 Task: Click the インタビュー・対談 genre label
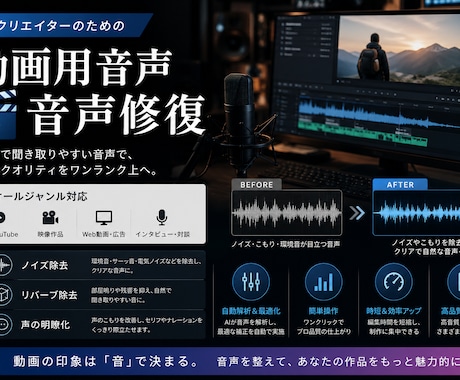[x=163, y=234]
